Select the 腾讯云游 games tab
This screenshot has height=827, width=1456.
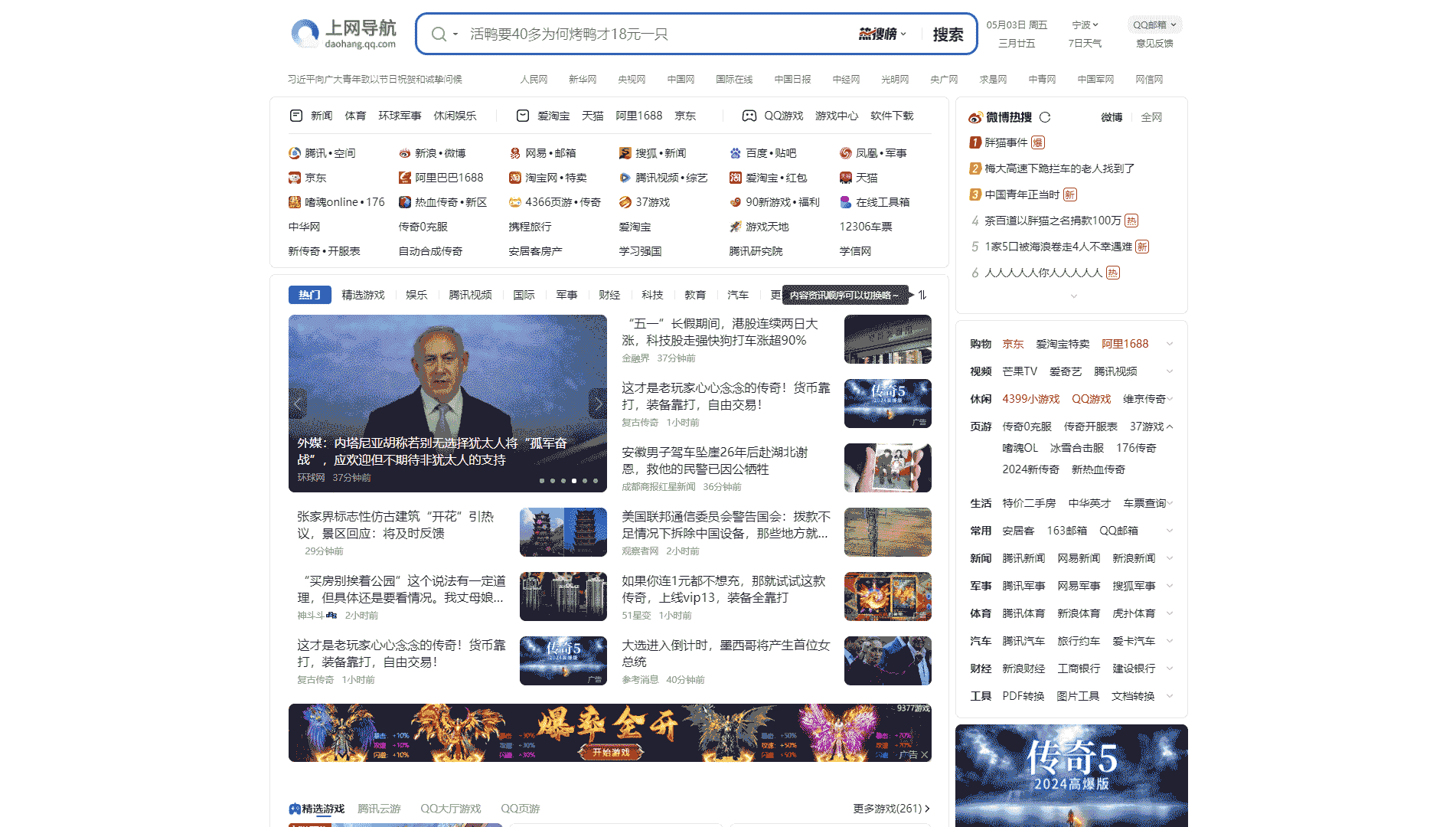(379, 809)
